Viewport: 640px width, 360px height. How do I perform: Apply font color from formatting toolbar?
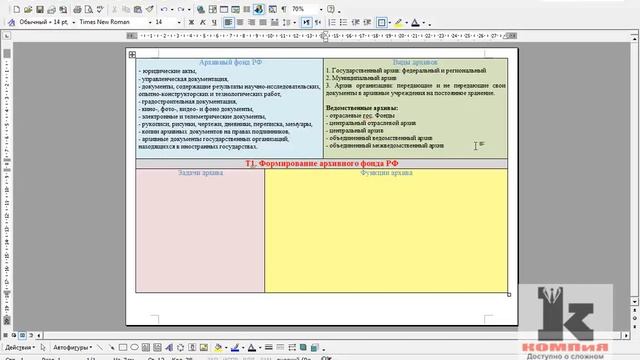tap(415, 22)
